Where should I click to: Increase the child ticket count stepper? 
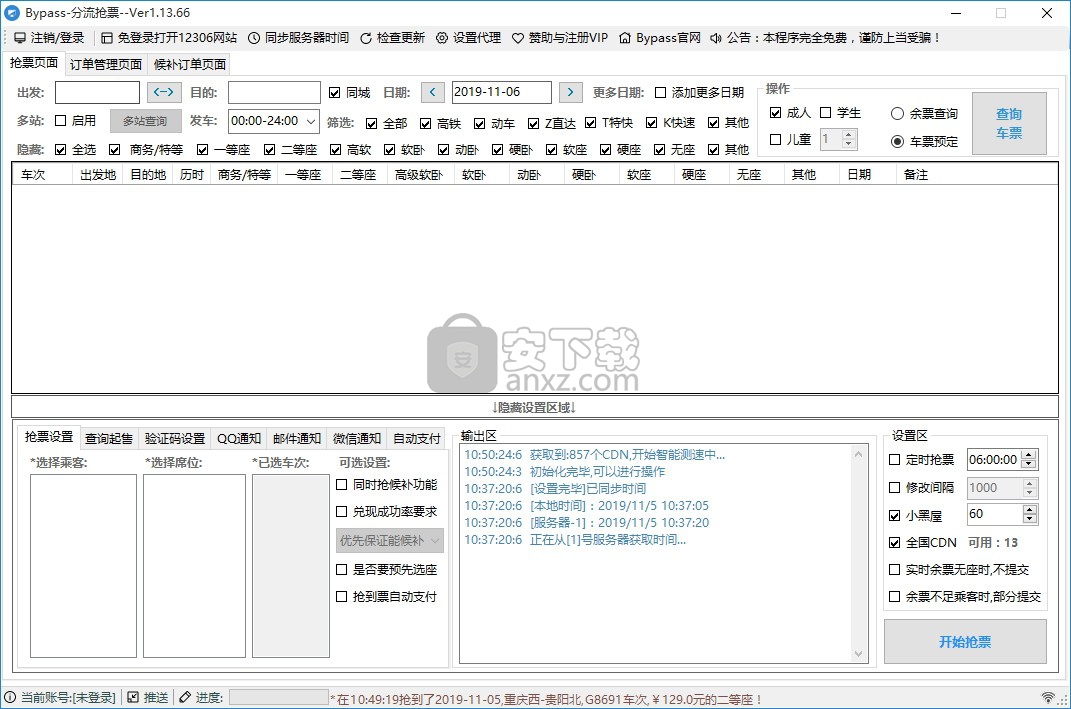[x=848, y=135]
